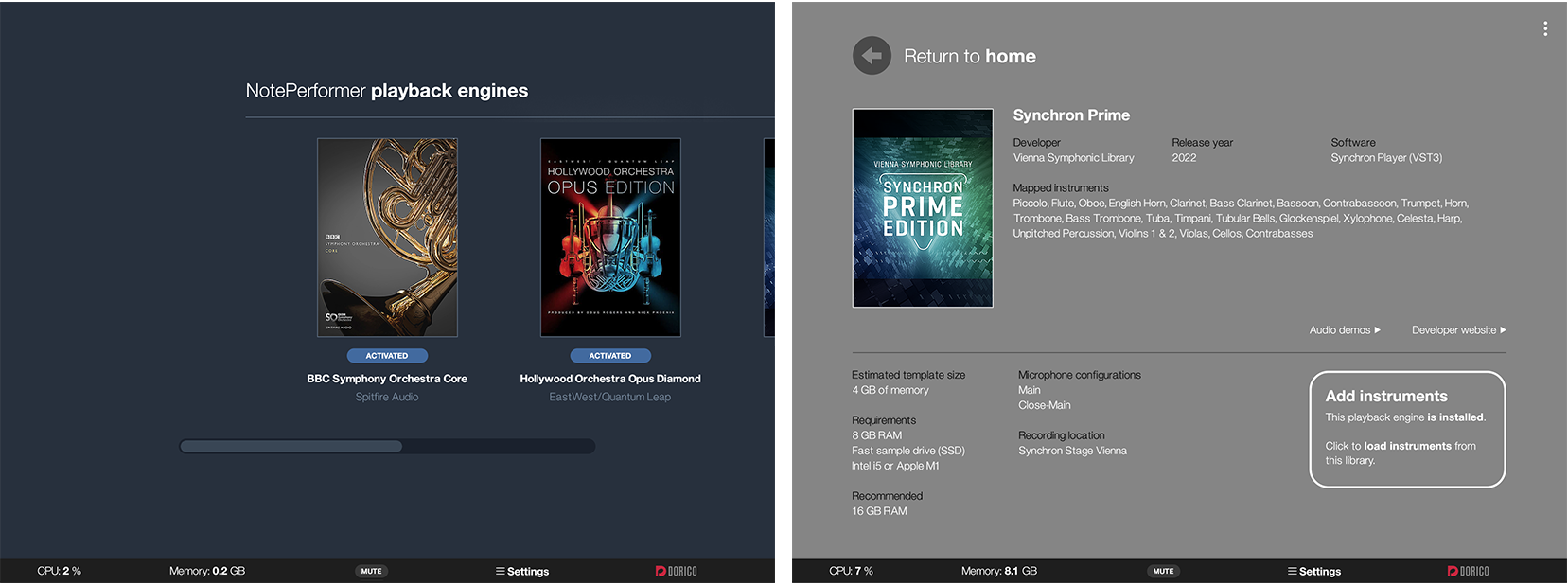Open the three-dot menu in the right window
The width and height of the screenshot is (1568, 585).
point(1545,29)
